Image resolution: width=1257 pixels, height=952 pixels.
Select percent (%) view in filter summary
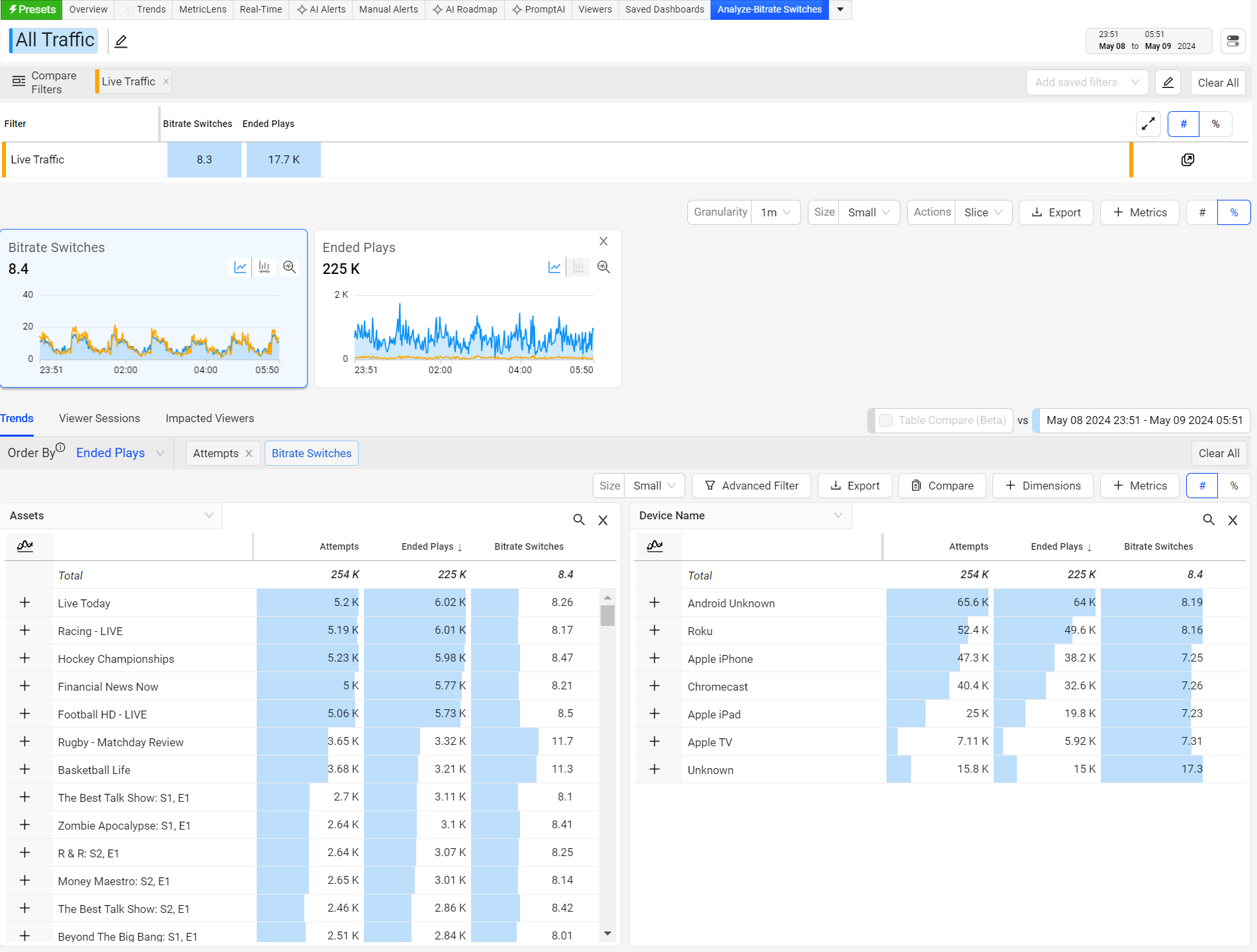click(x=1216, y=124)
